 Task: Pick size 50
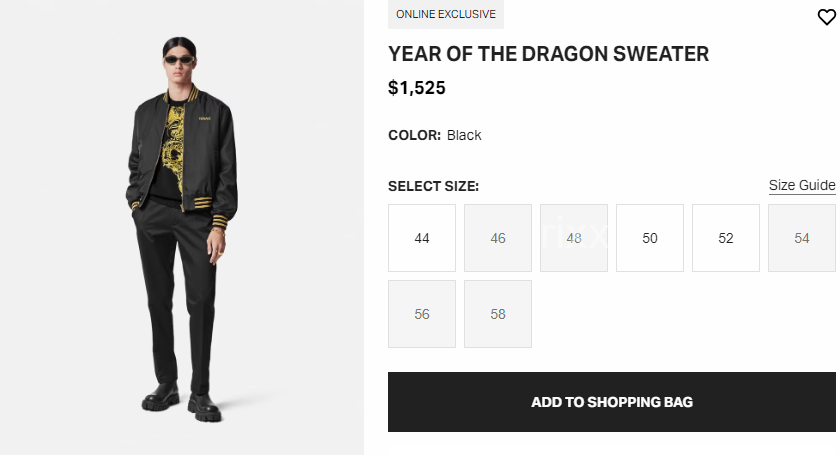point(650,238)
